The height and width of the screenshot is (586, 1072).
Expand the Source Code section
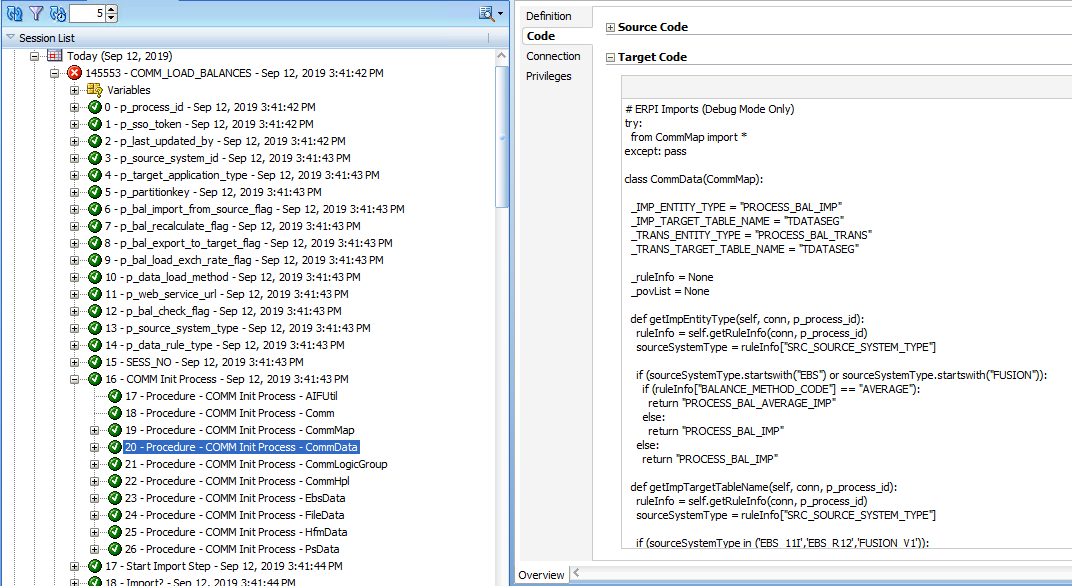tap(611, 27)
